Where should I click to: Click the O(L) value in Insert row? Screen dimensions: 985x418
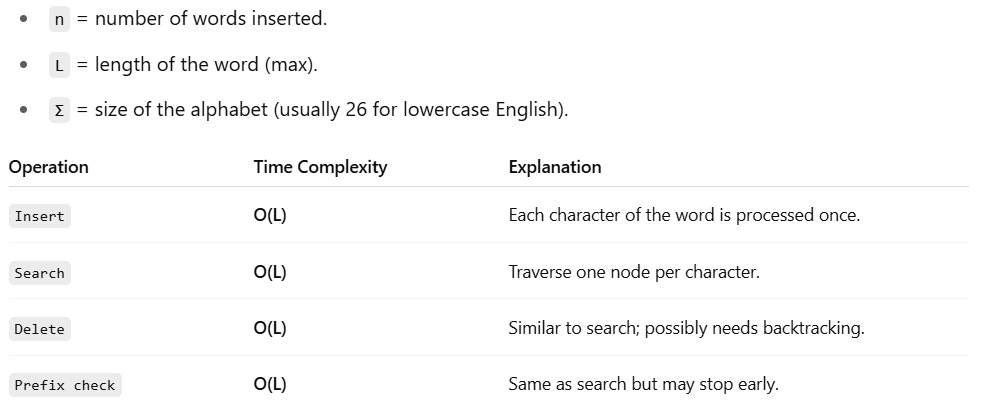[x=270, y=215]
